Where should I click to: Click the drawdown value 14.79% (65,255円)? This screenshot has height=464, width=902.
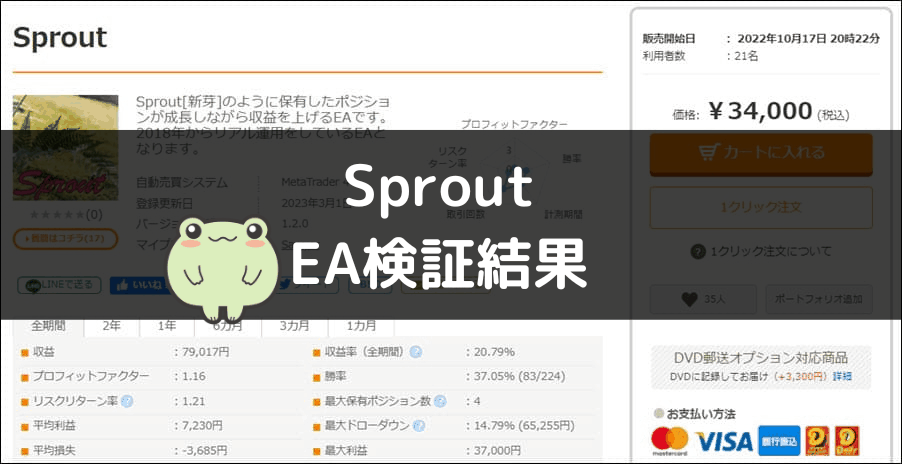[x=523, y=426]
